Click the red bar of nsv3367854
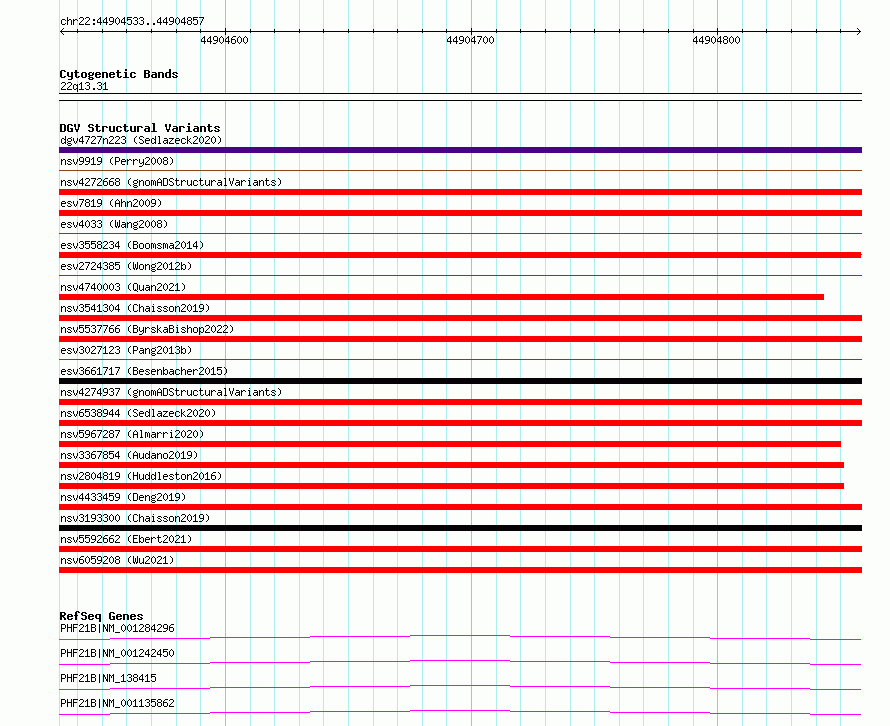This screenshot has height=726, width=890. click(451, 465)
